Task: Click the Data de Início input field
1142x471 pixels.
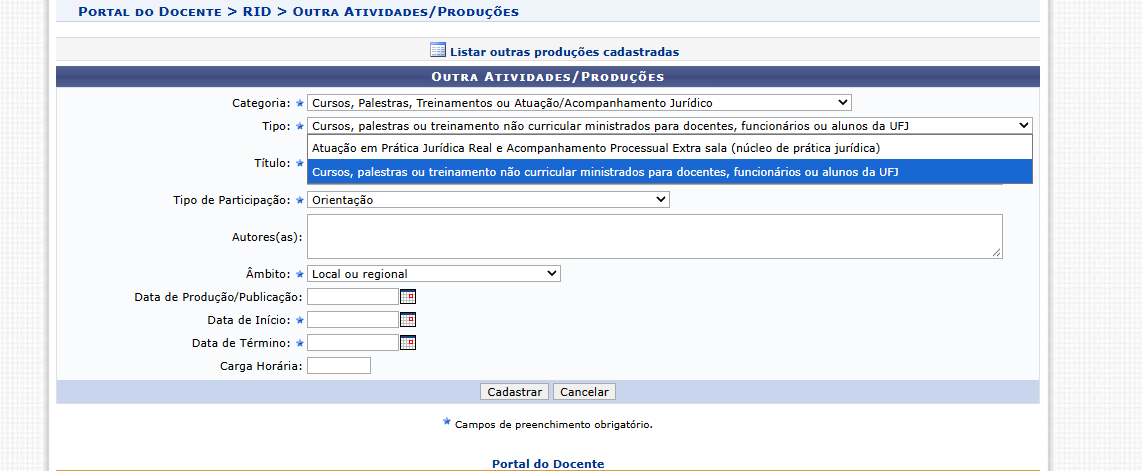Action: tap(353, 320)
